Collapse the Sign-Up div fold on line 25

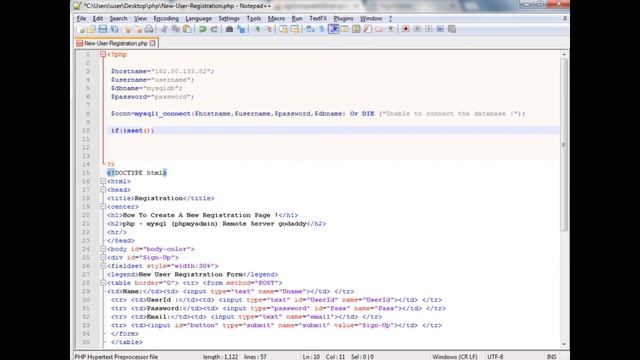[x=103, y=258]
